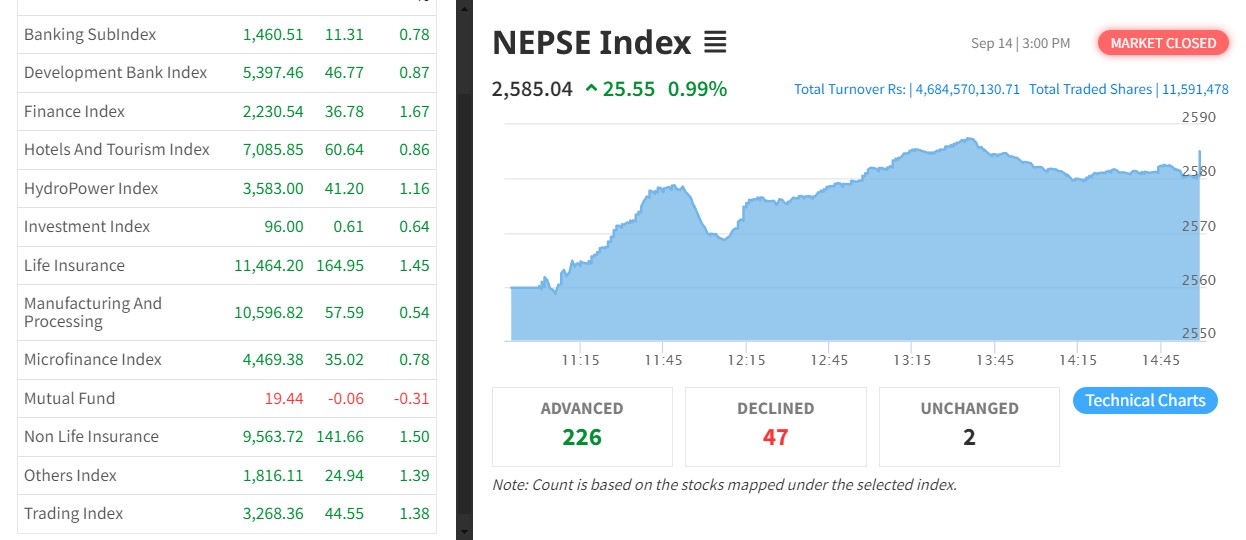This screenshot has height=540, width=1246.
Task: Click the Unchanged 2 stocks box
Action: tap(969, 426)
